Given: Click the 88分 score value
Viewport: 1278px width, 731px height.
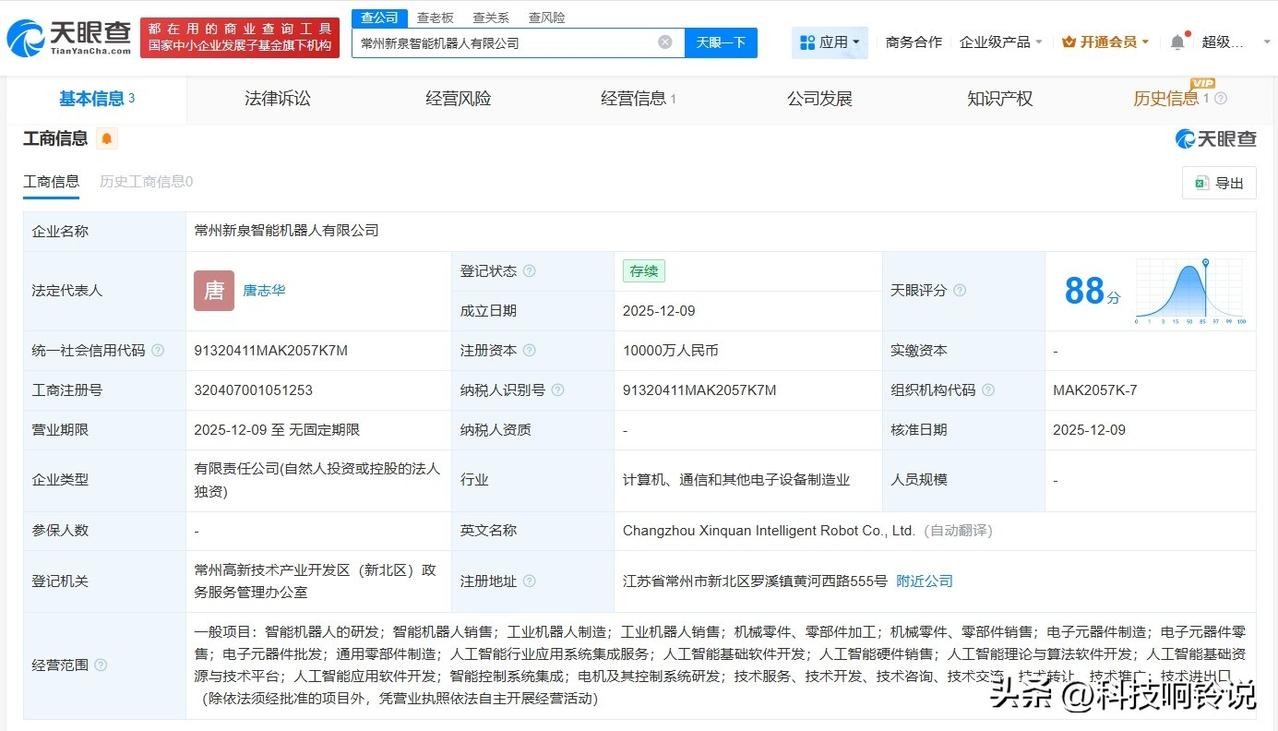Looking at the screenshot, I should point(1092,291).
